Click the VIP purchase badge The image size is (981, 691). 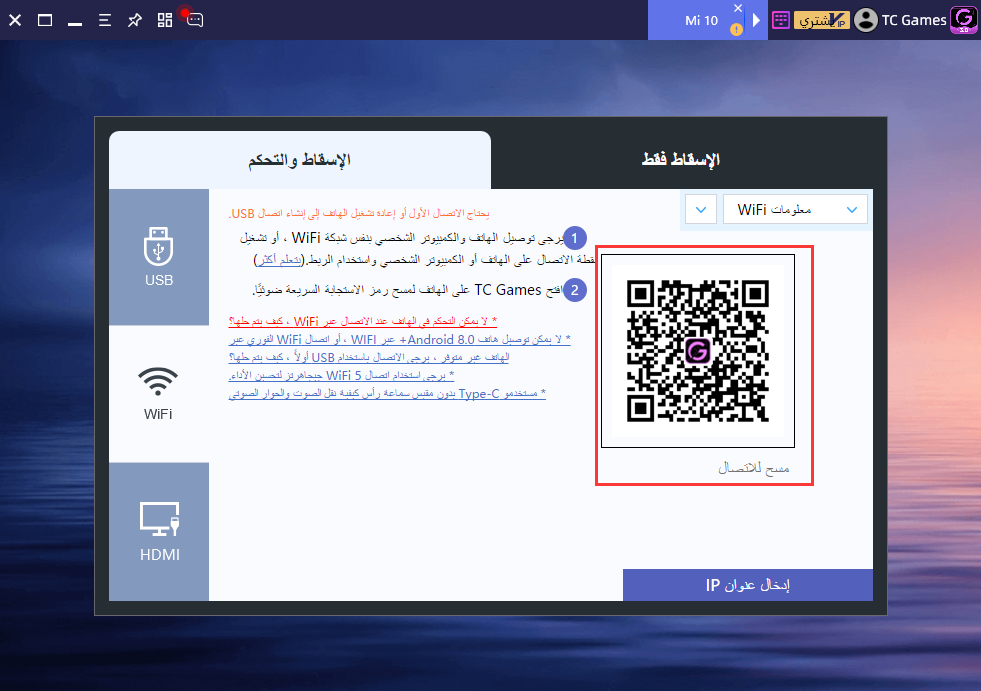tap(822, 21)
